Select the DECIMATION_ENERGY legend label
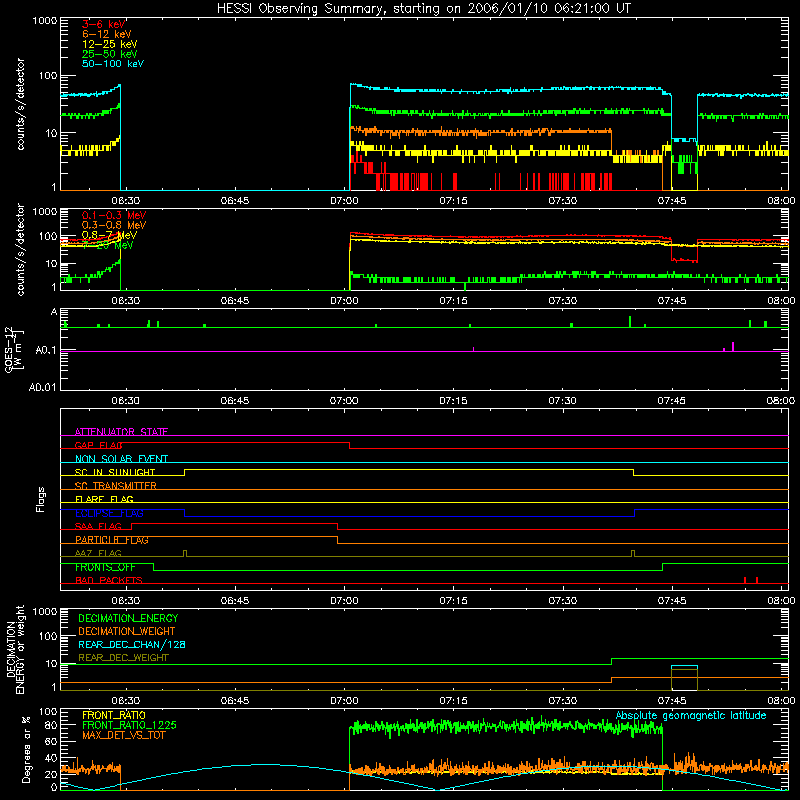 pos(128,618)
